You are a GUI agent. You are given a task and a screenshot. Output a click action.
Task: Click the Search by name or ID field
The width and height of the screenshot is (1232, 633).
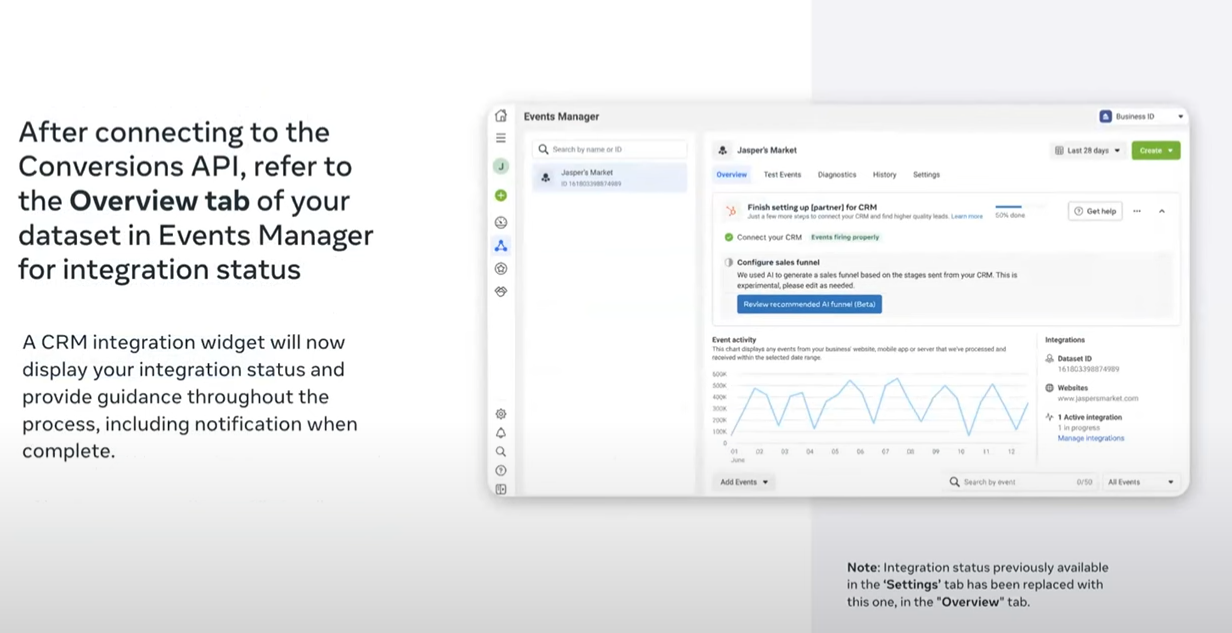[x=610, y=150]
